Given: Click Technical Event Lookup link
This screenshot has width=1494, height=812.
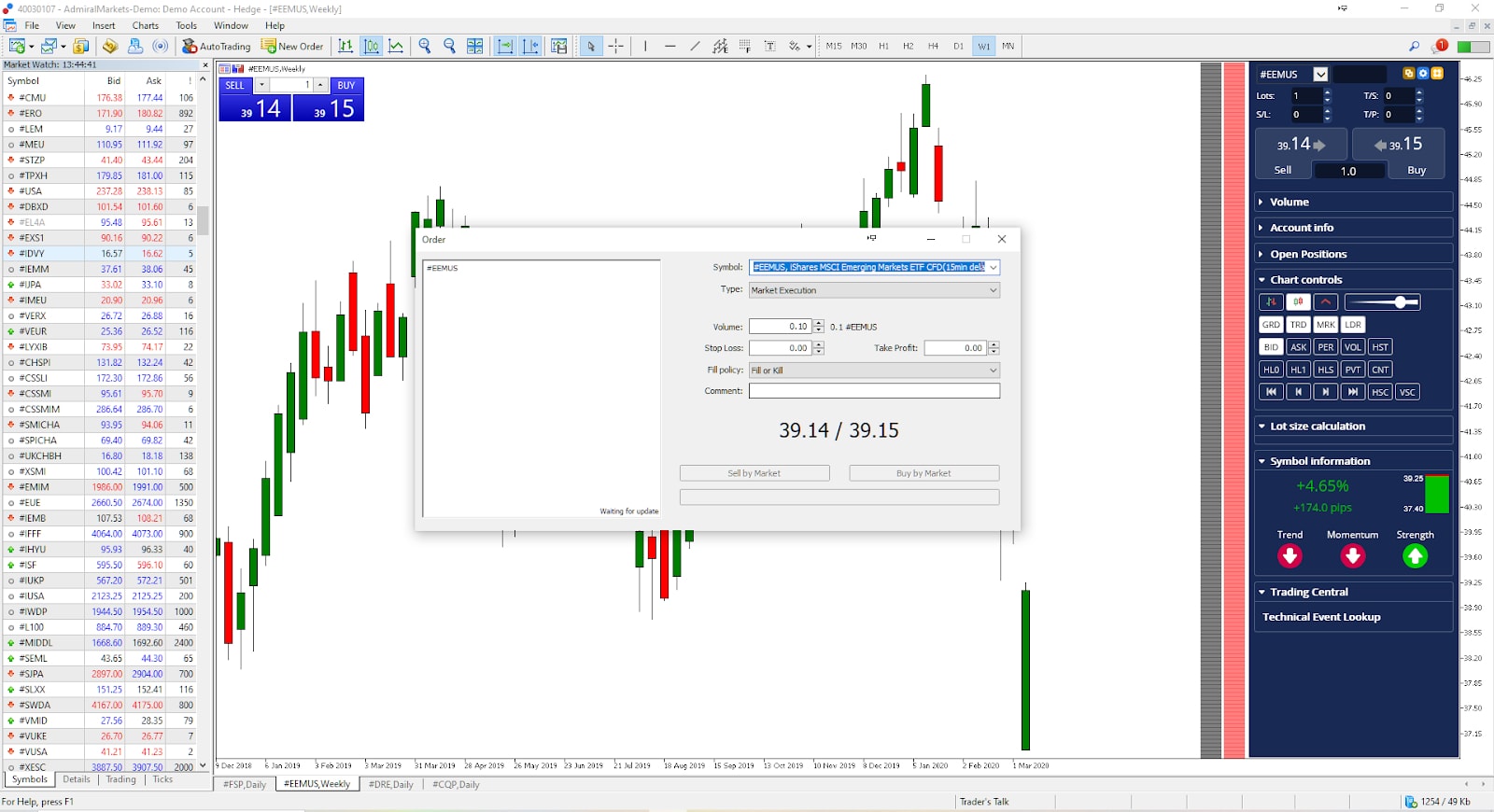Looking at the screenshot, I should [x=1321, y=617].
